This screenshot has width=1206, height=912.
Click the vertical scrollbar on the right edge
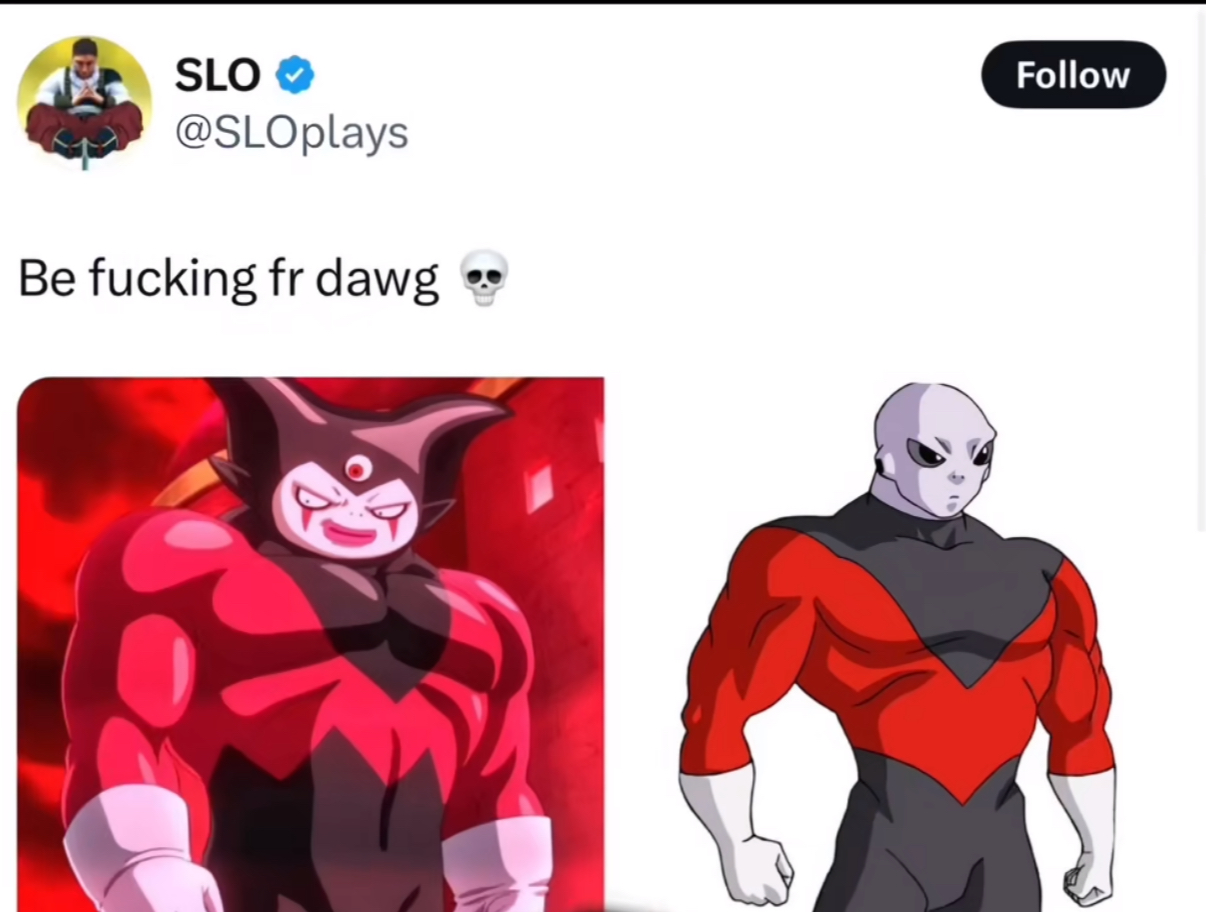tap(1200, 270)
